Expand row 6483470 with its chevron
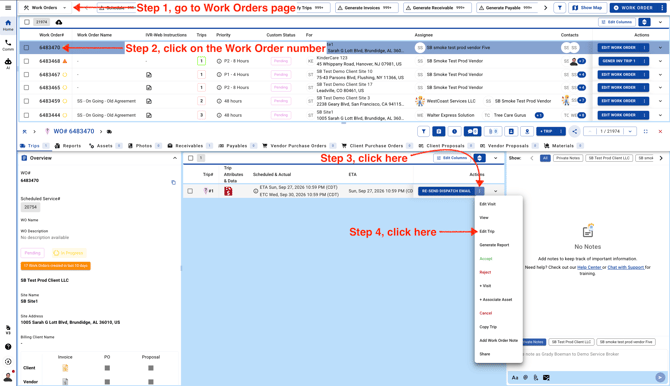The height and width of the screenshot is (386, 670). coord(660,47)
